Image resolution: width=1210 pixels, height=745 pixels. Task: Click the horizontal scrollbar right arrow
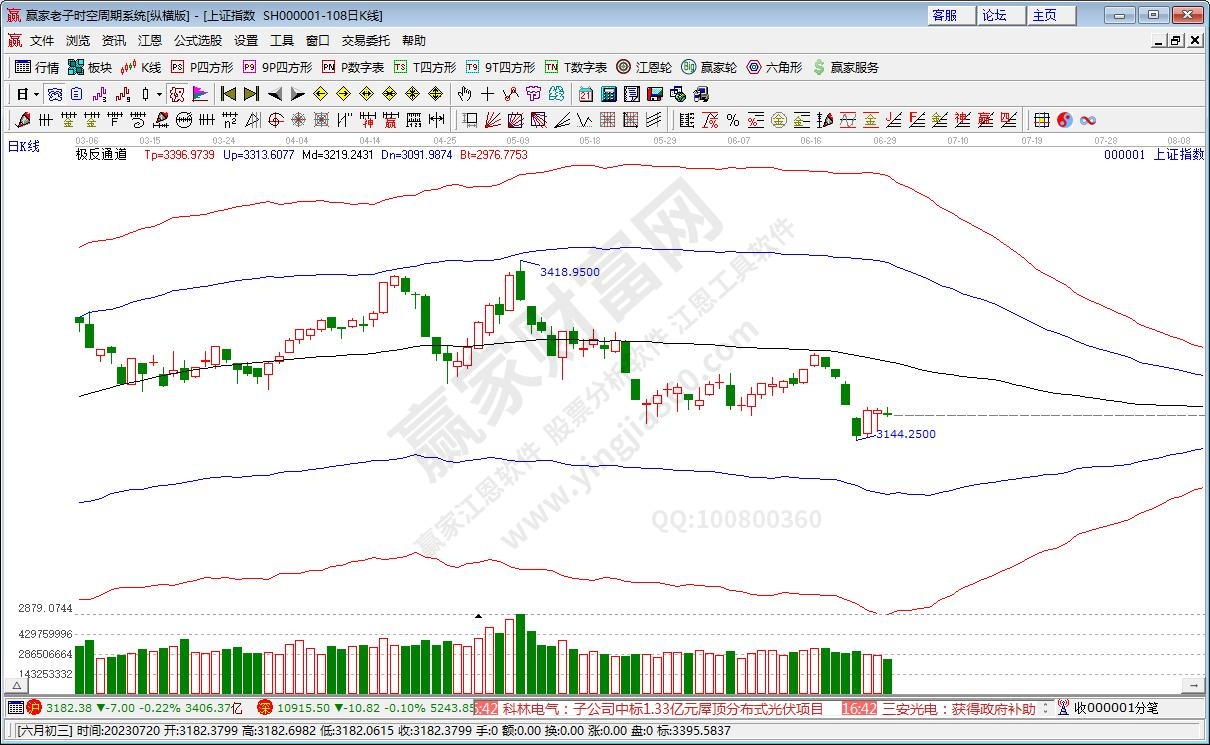click(1193, 686)
